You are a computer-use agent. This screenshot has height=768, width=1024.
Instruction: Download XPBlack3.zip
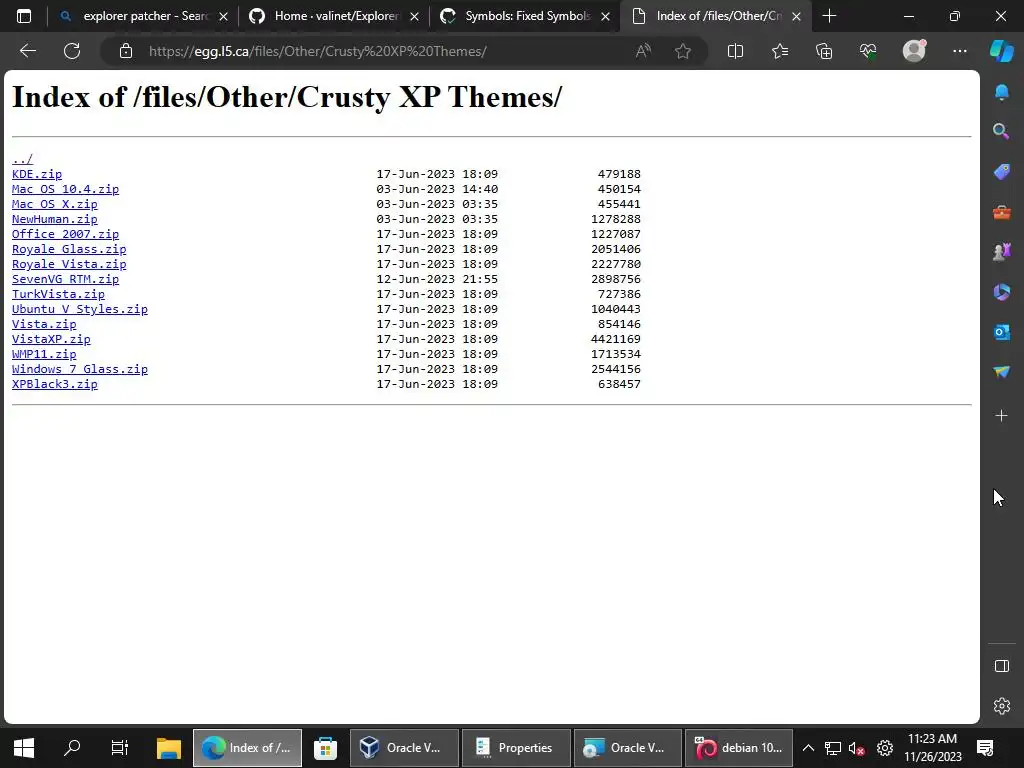tap(54, 384)
